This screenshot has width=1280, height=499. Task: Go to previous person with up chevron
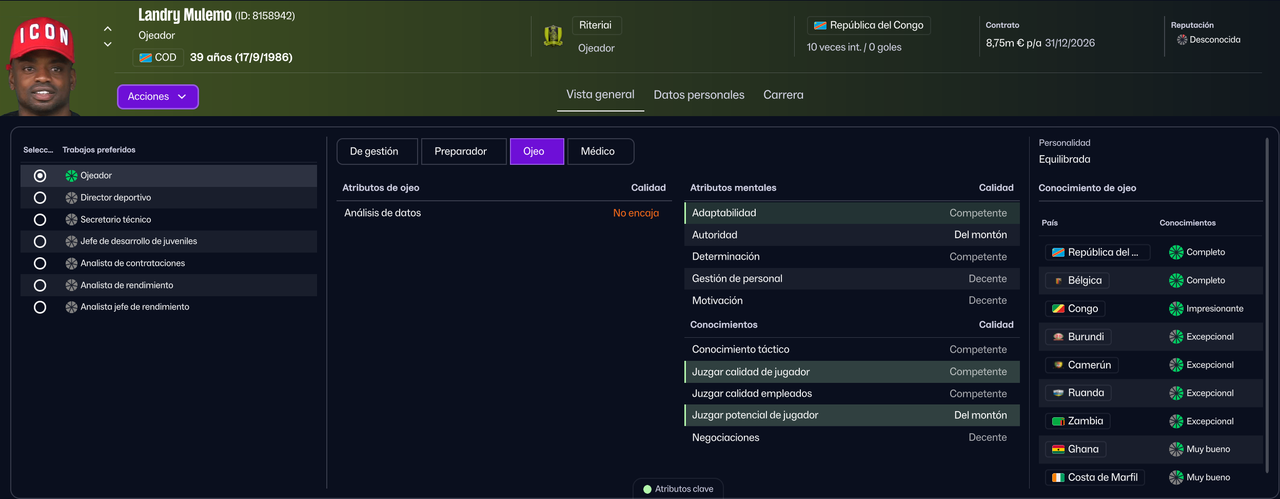pos(108,29)
